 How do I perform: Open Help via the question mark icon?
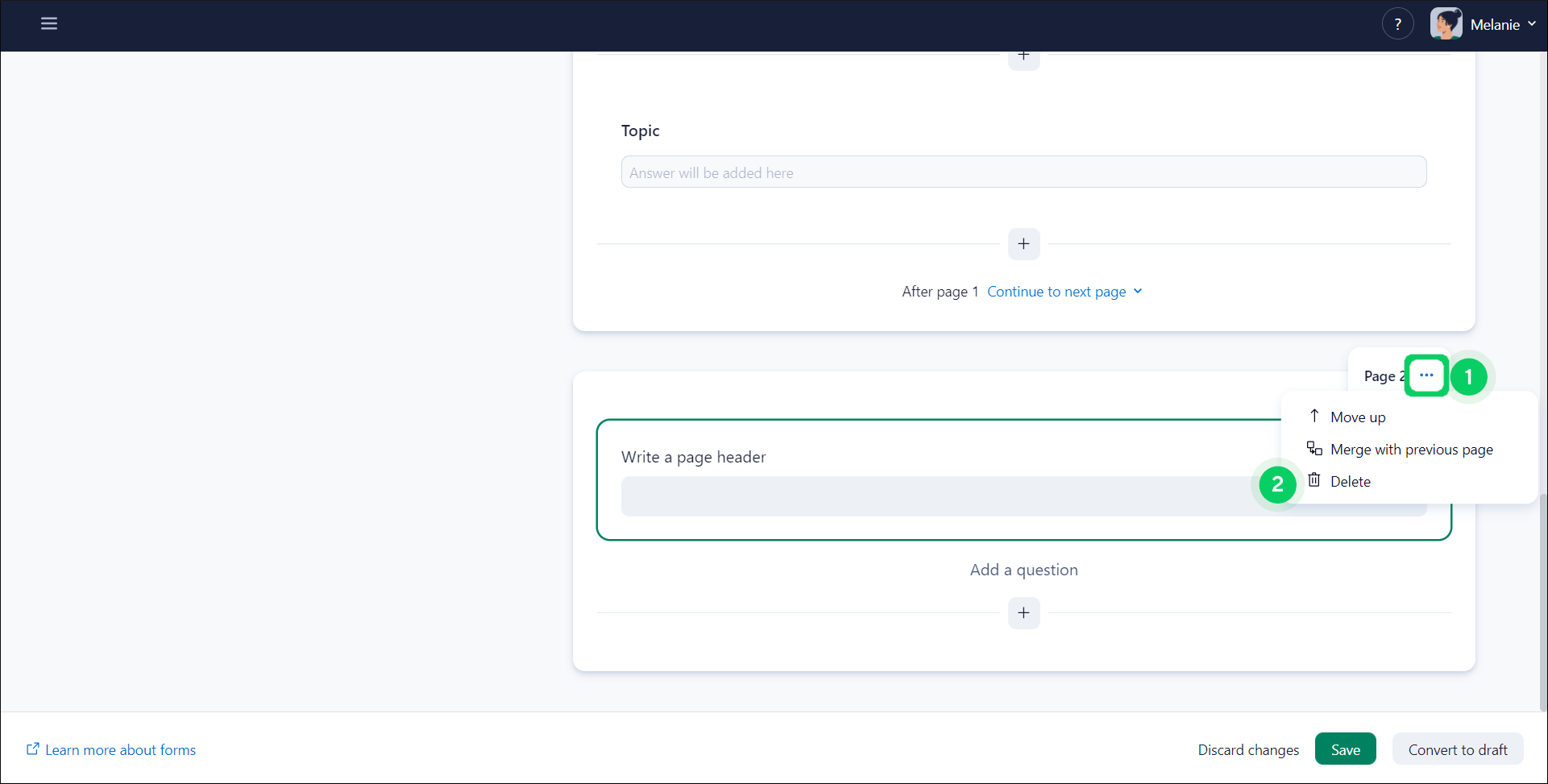(1397, 23)
